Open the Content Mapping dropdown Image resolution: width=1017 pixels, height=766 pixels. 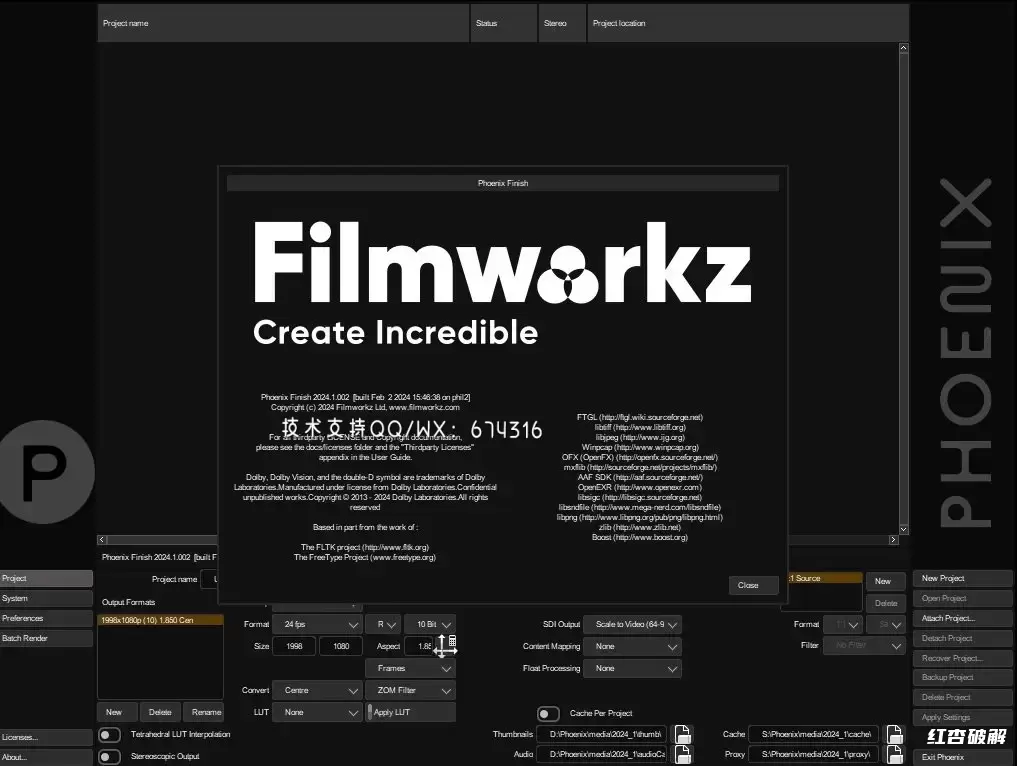[632, 647]
